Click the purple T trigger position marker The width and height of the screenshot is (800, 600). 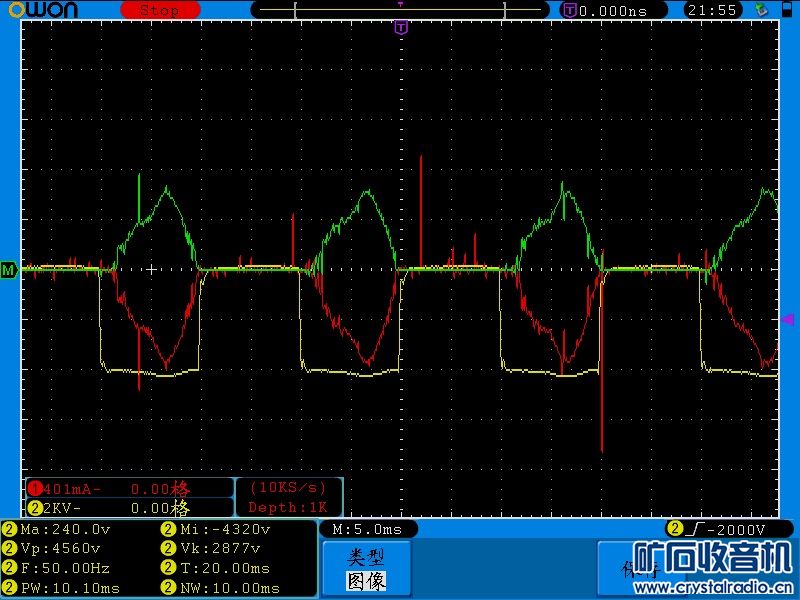tap(400, 27)
